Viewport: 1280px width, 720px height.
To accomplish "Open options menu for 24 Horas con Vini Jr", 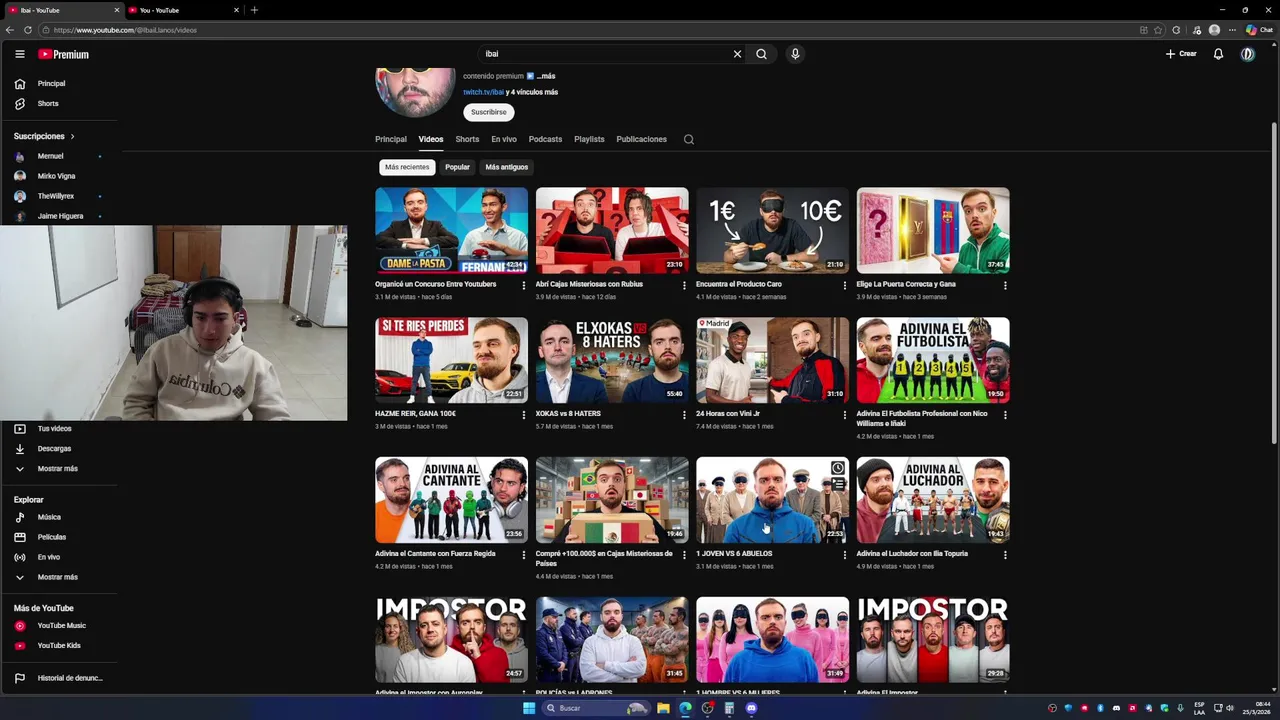I will pos(844,414).
